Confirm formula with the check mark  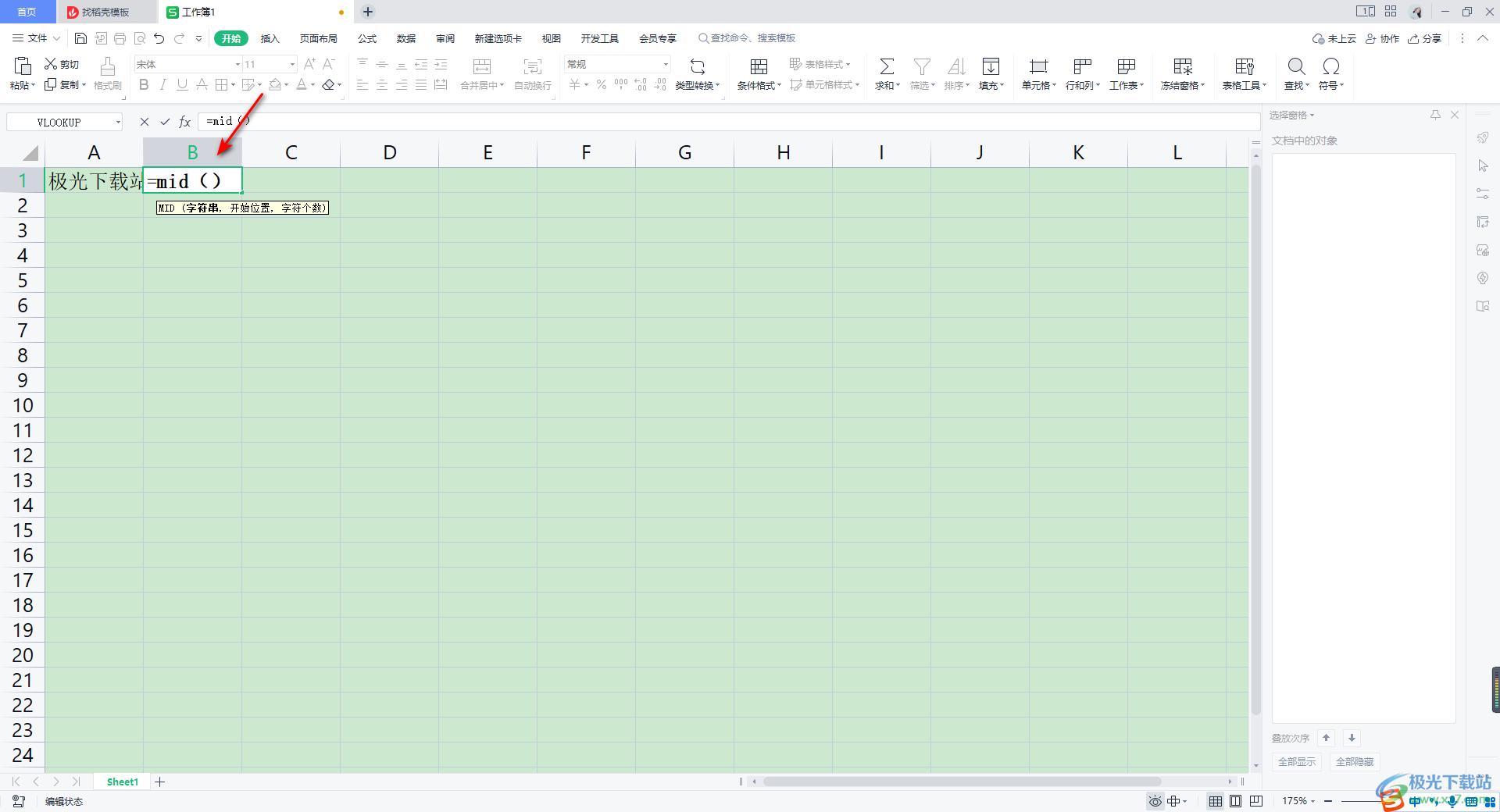pyautogui.click(x=165, y=122)
